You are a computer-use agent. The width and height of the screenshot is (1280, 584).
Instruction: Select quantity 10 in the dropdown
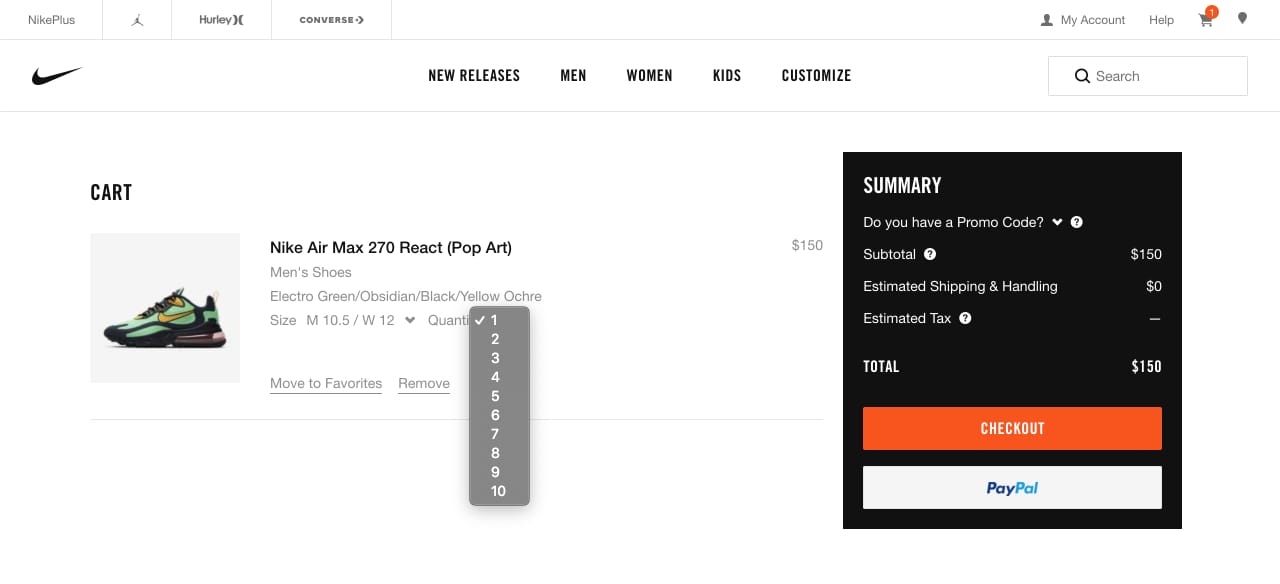(499, 492)
